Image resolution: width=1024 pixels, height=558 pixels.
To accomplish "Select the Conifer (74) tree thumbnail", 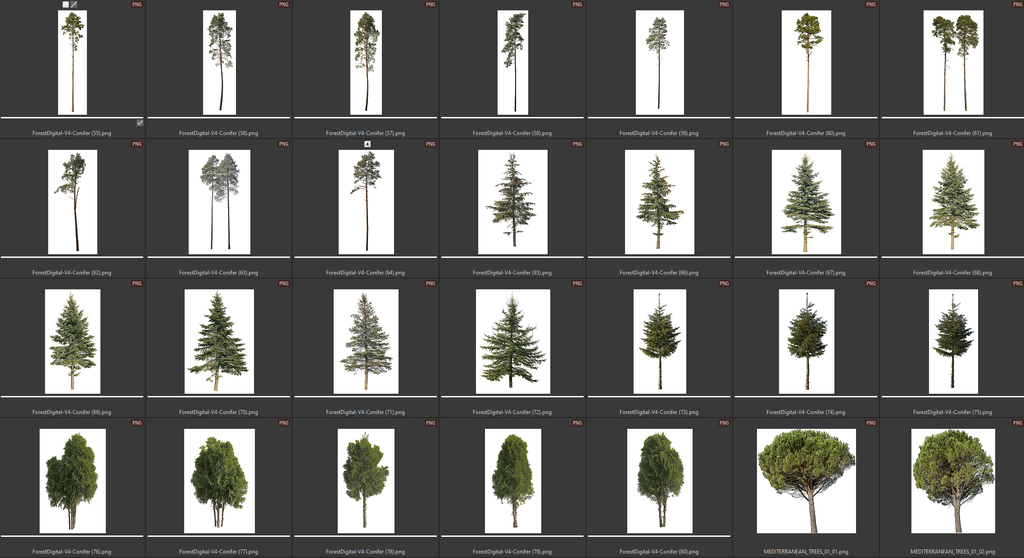I will point(806,341).
